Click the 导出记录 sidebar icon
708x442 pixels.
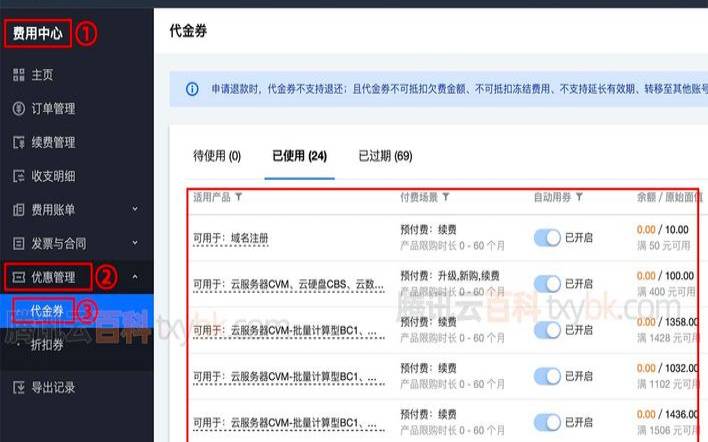pyautogui.click(x=17, y=387)
